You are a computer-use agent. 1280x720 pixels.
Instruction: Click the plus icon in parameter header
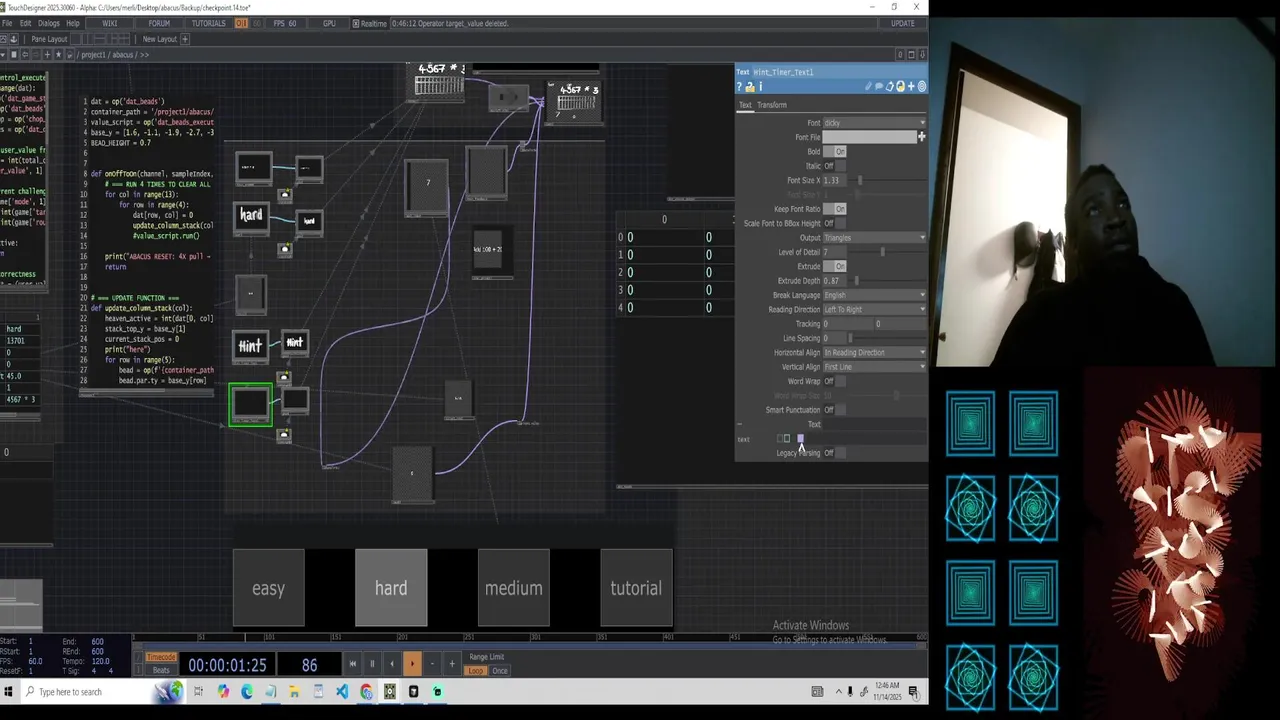(910, 87)
